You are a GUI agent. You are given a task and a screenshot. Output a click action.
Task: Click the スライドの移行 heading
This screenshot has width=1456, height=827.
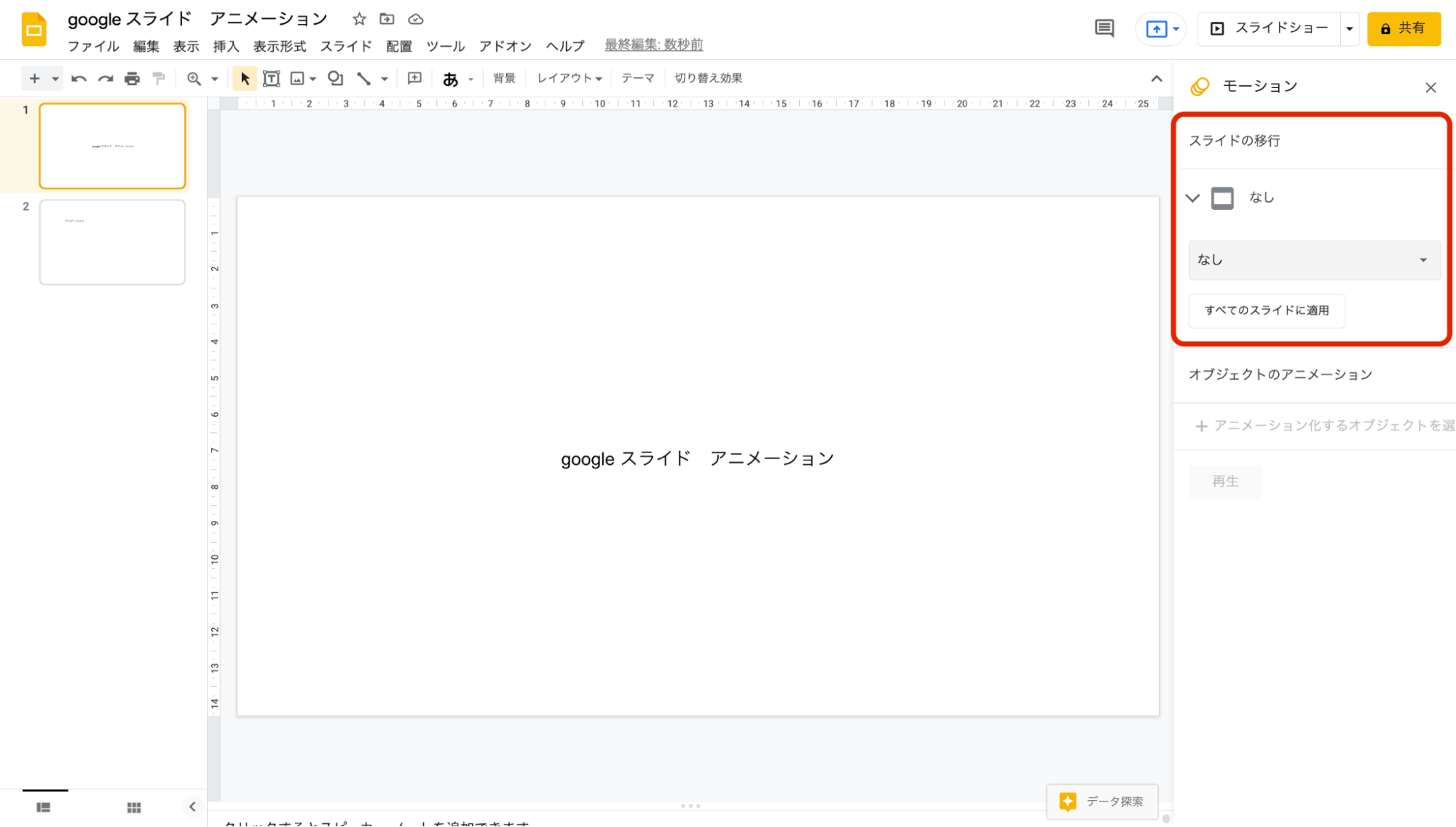[x=1235, y=141]
